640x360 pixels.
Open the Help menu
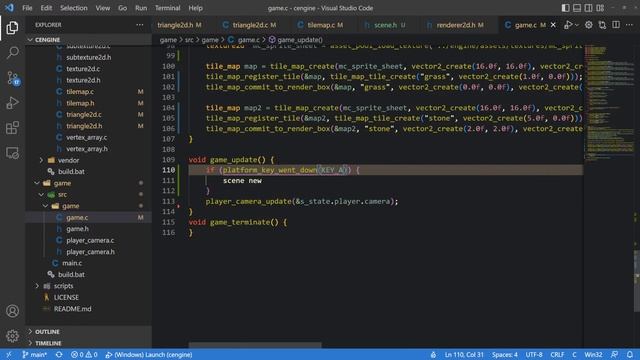196,8
